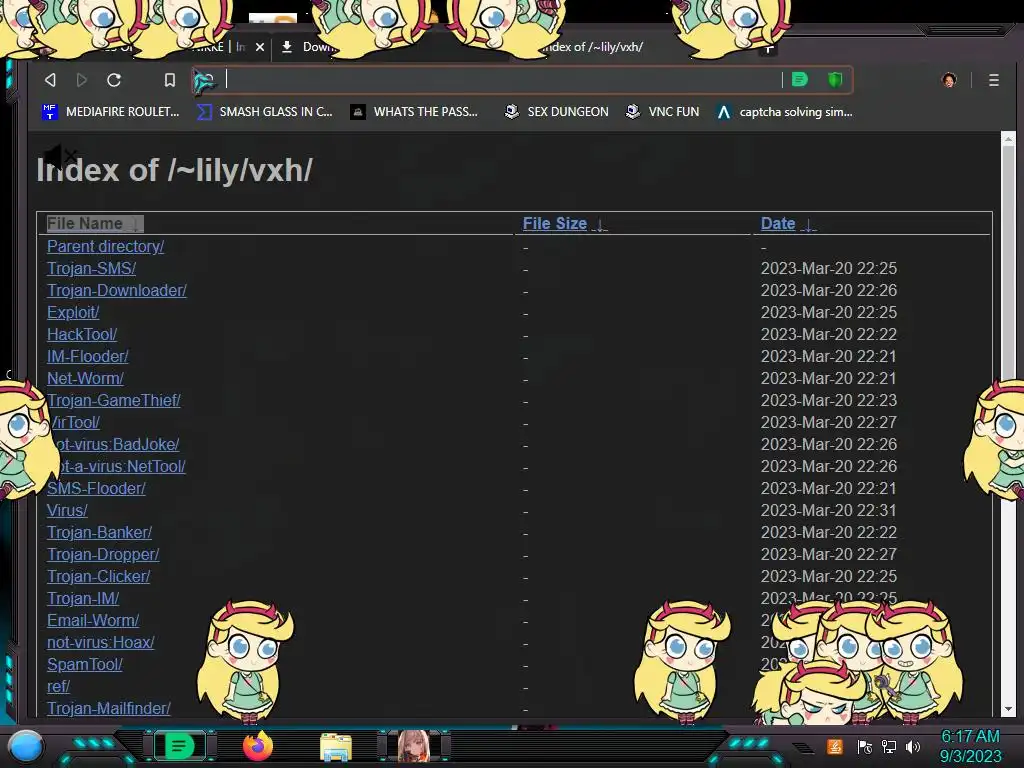Open the not-virus:Hoax/ folder link
The height and width of the screenshot is (768, 1024).
(x=101, y=643)
